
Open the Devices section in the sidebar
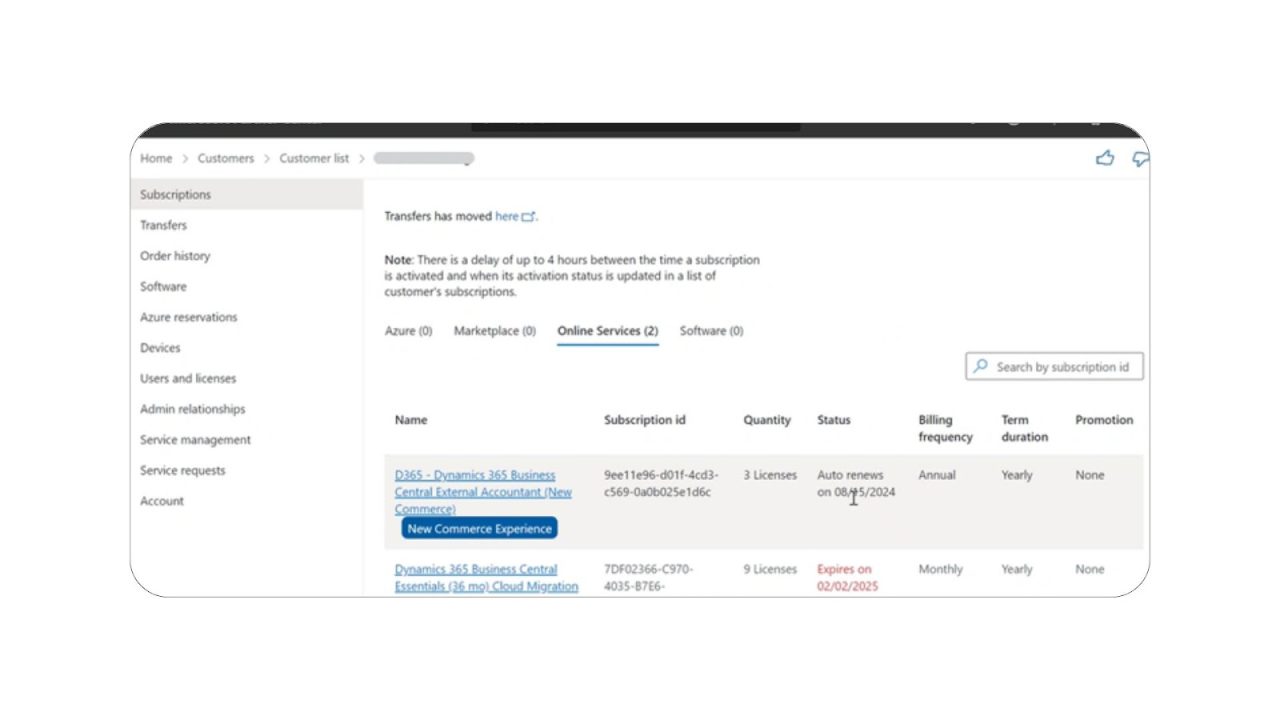click(160, 347)
